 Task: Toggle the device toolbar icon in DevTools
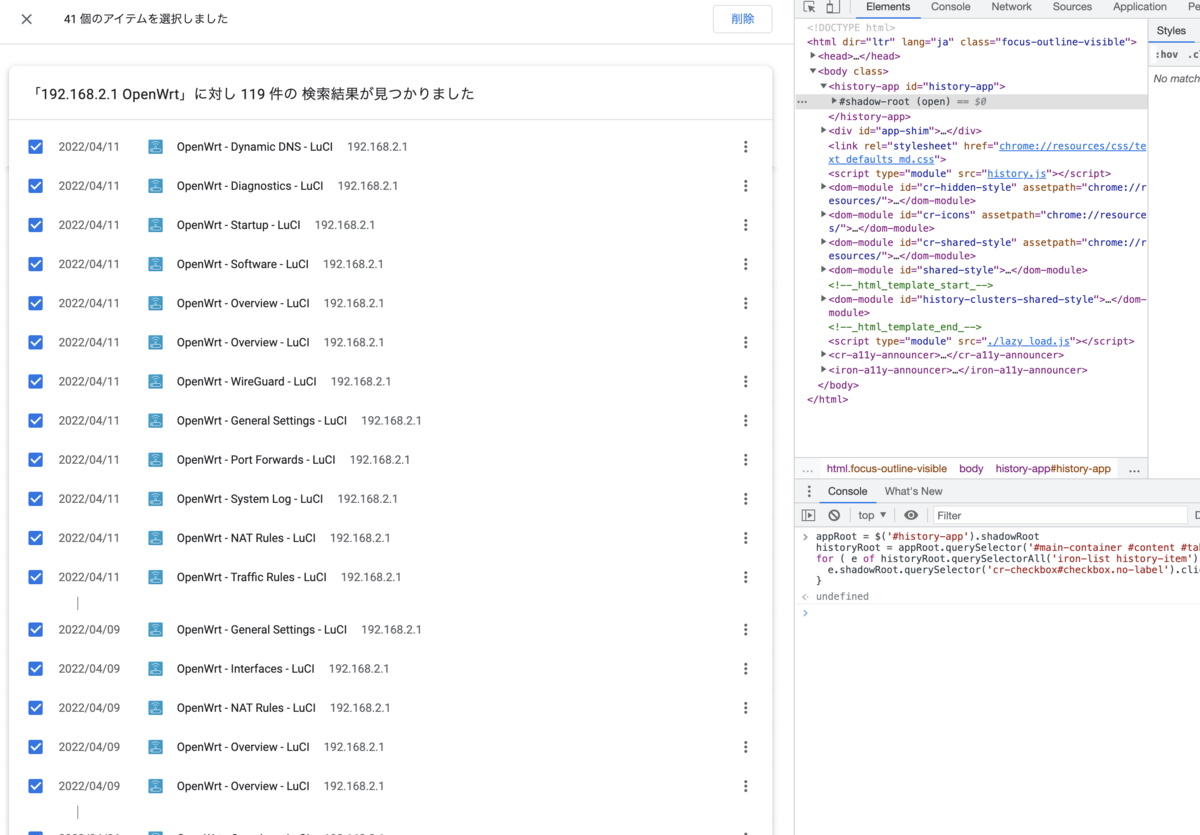pyautogui.click(x=834, y=7)
